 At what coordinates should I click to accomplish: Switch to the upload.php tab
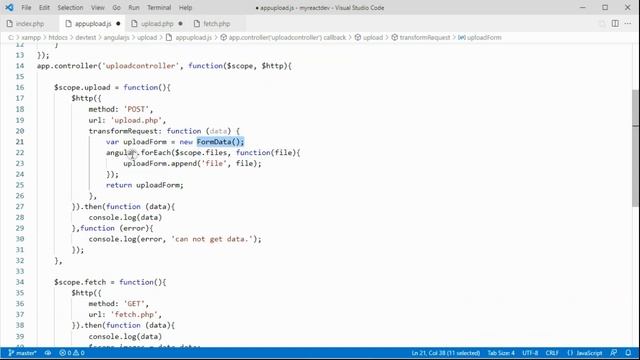click(157, 24)
